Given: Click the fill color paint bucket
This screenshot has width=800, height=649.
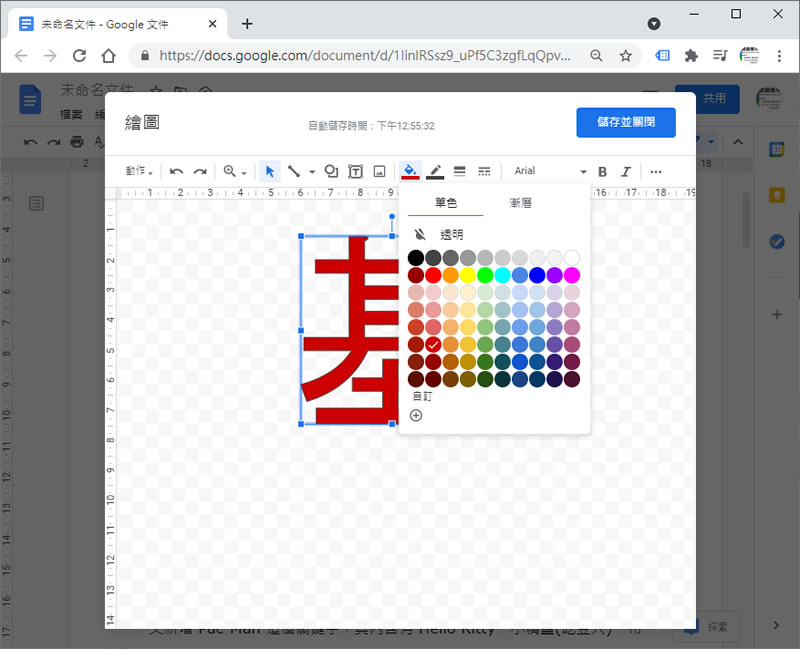Looking at the screenshot, I should pyautogui.click(x=410, y=171).
